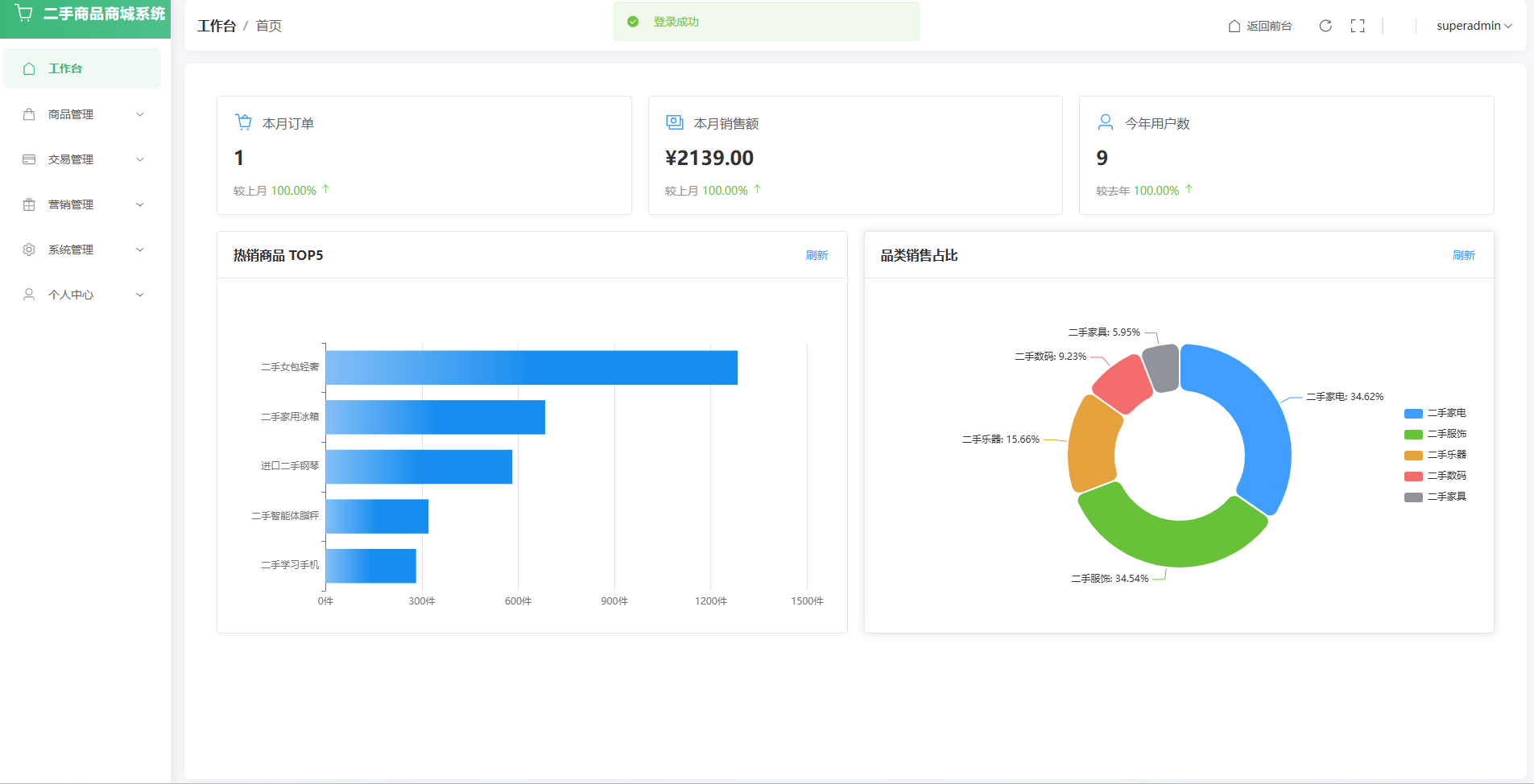Expand the 个人中心 menu arrow
This screenshot has width=1534, height=784.
click(140, 295)
